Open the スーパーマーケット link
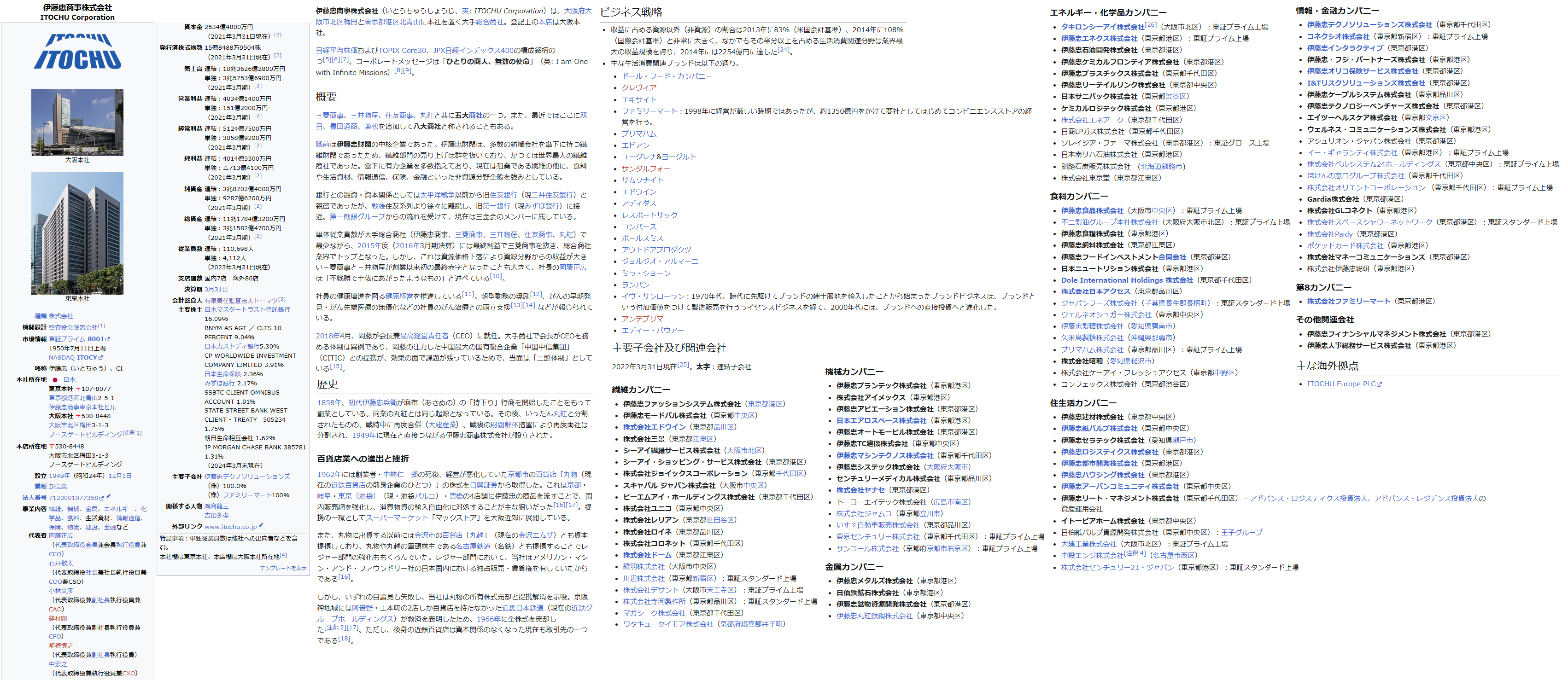The height and width of the screenshot is (686, 1568). click(397, 518)
